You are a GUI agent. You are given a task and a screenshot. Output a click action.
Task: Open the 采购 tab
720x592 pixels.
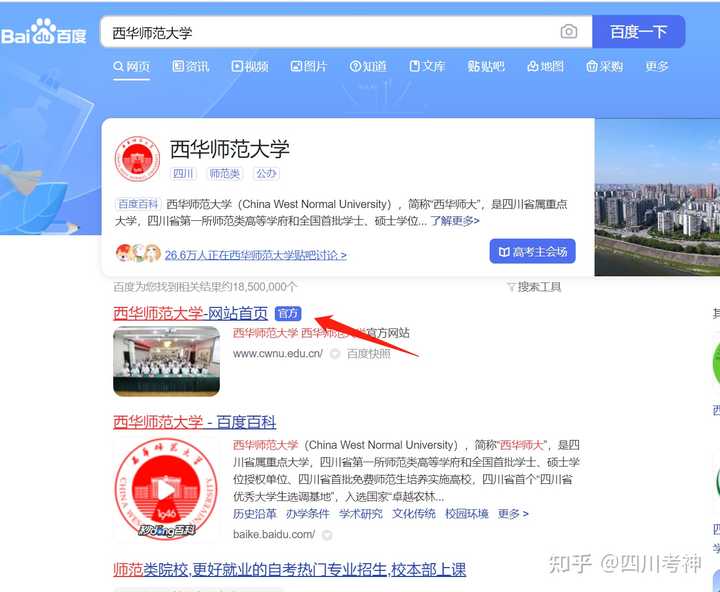click(604, 67)
